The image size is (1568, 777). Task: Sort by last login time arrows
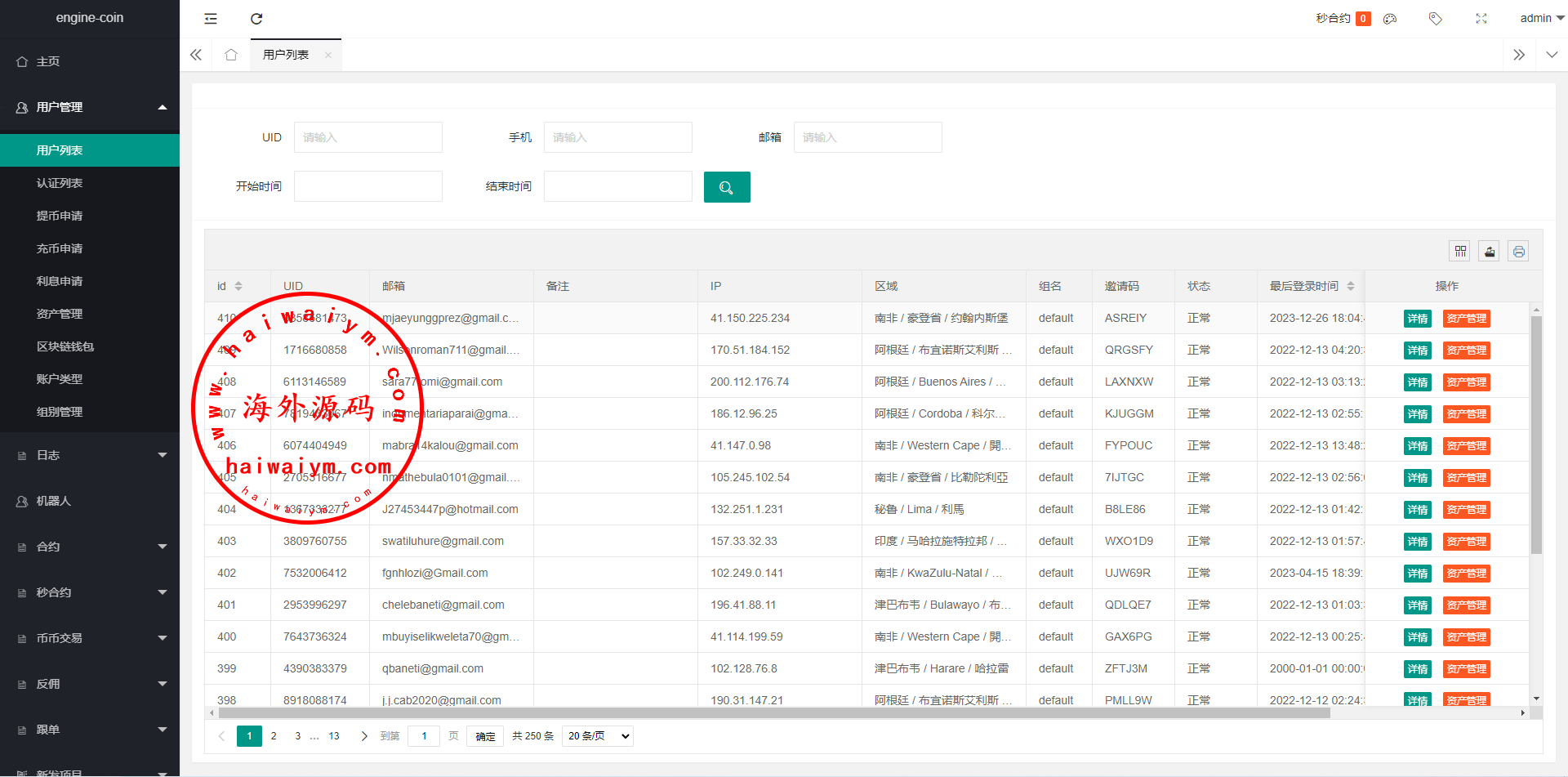point(1351,286)
